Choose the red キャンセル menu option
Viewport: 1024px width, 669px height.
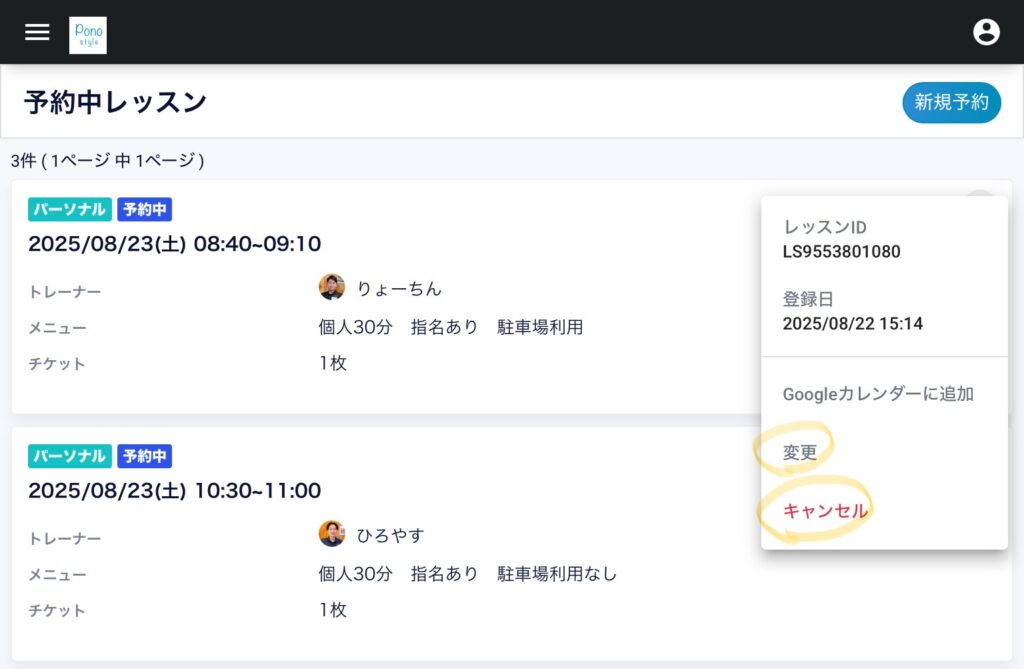826,511
